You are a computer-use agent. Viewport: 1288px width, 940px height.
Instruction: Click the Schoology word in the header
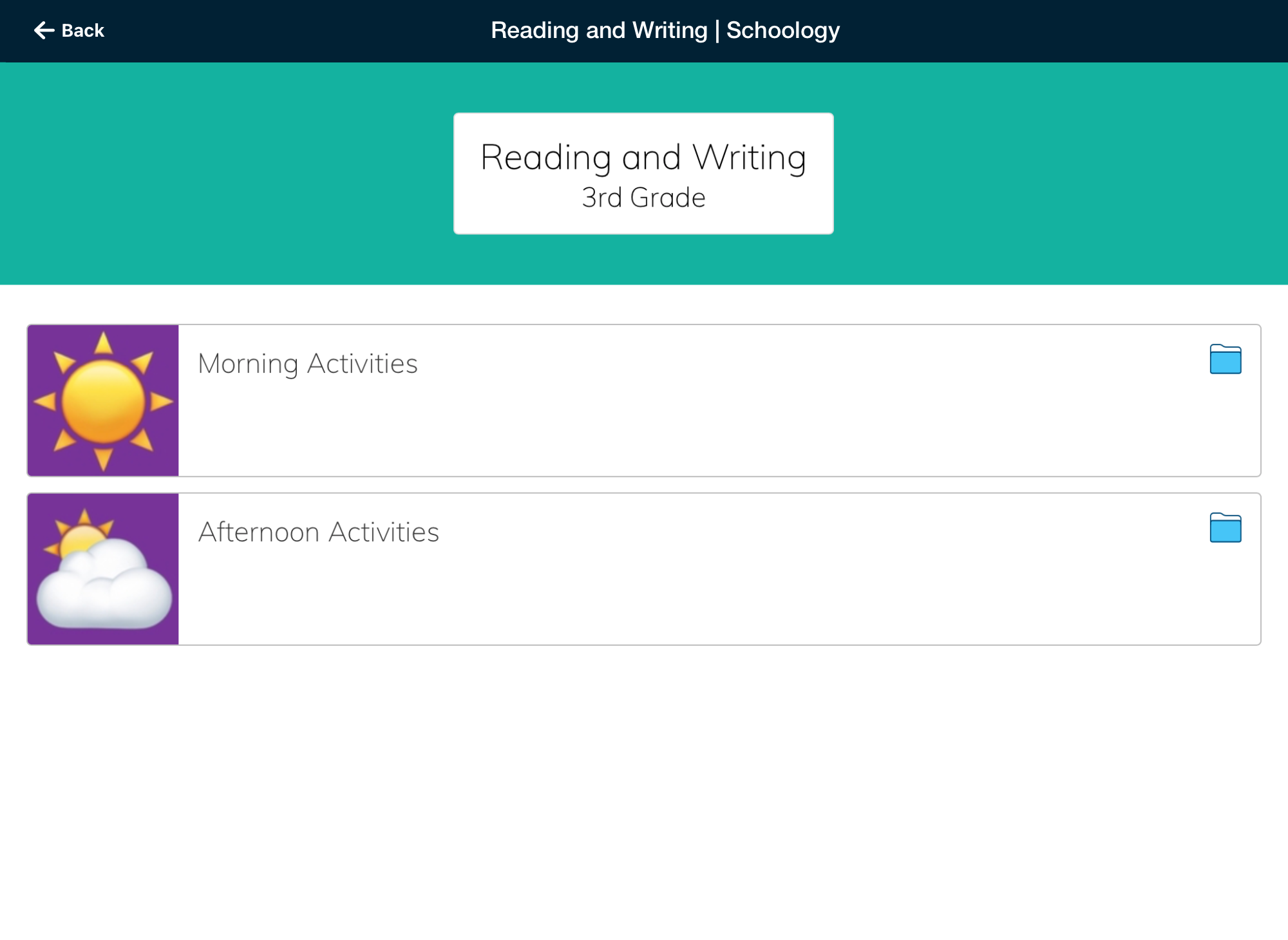pyautogui.click(x=783, y=30)
